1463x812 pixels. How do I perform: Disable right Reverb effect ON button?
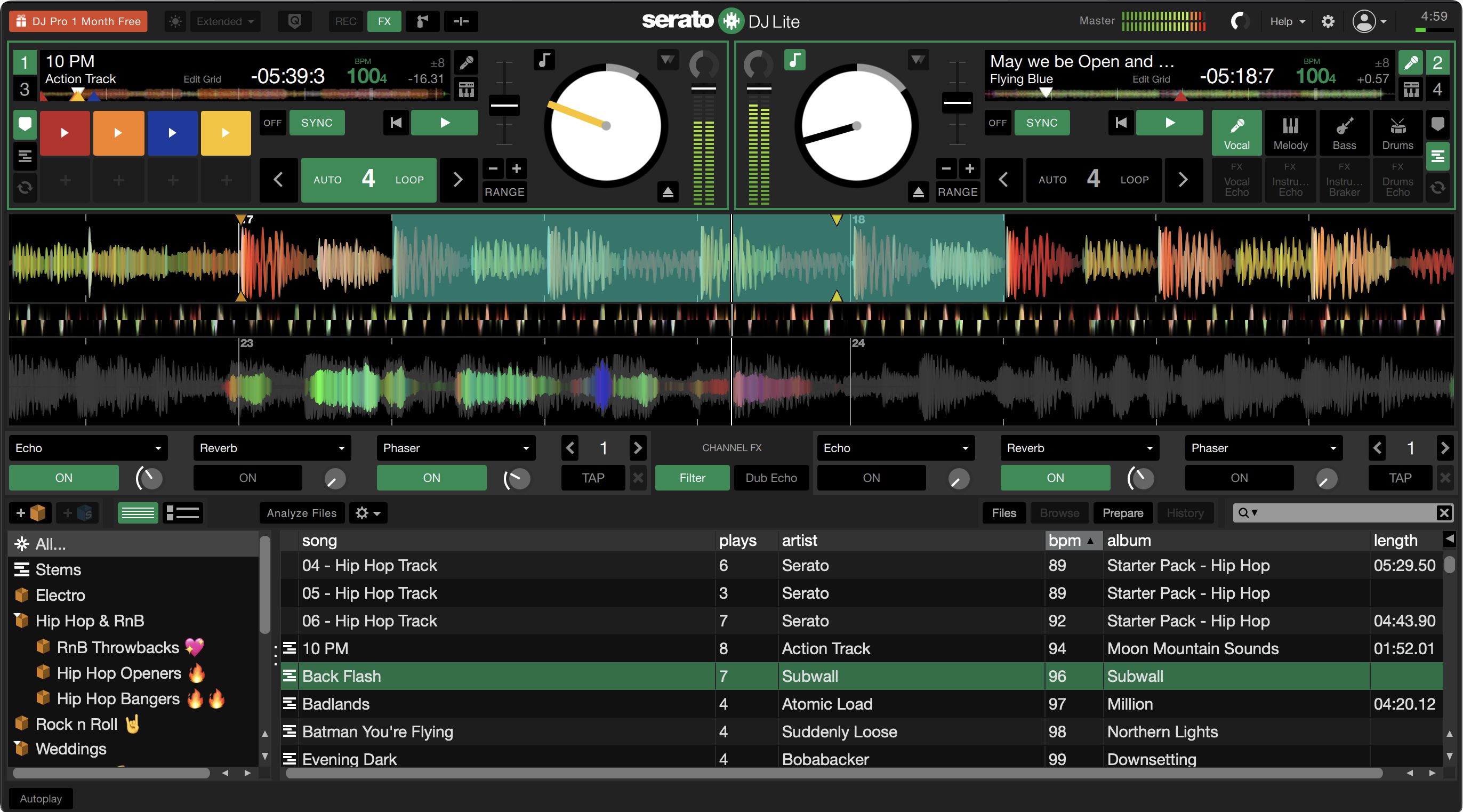point(1055,478)
